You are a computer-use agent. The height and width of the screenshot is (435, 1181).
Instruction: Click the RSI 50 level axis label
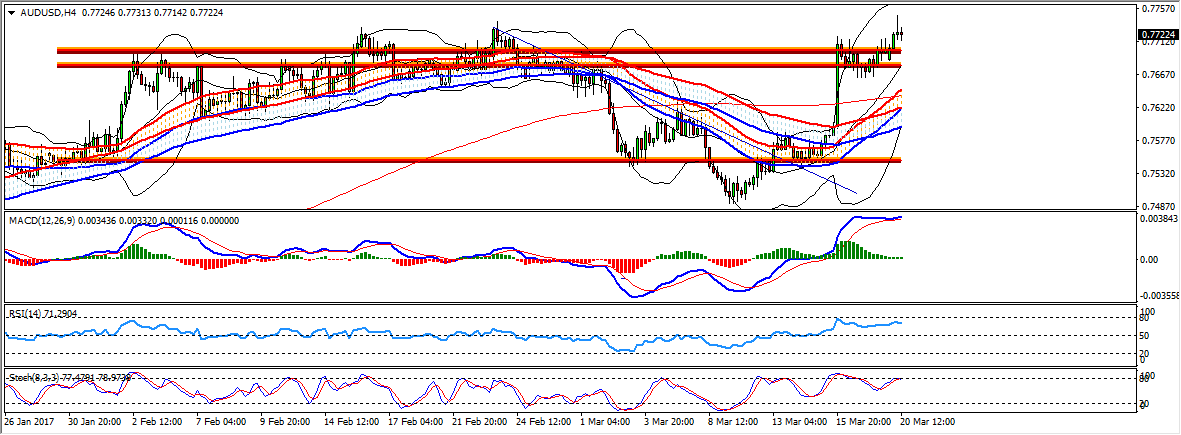pos(1146,335)
